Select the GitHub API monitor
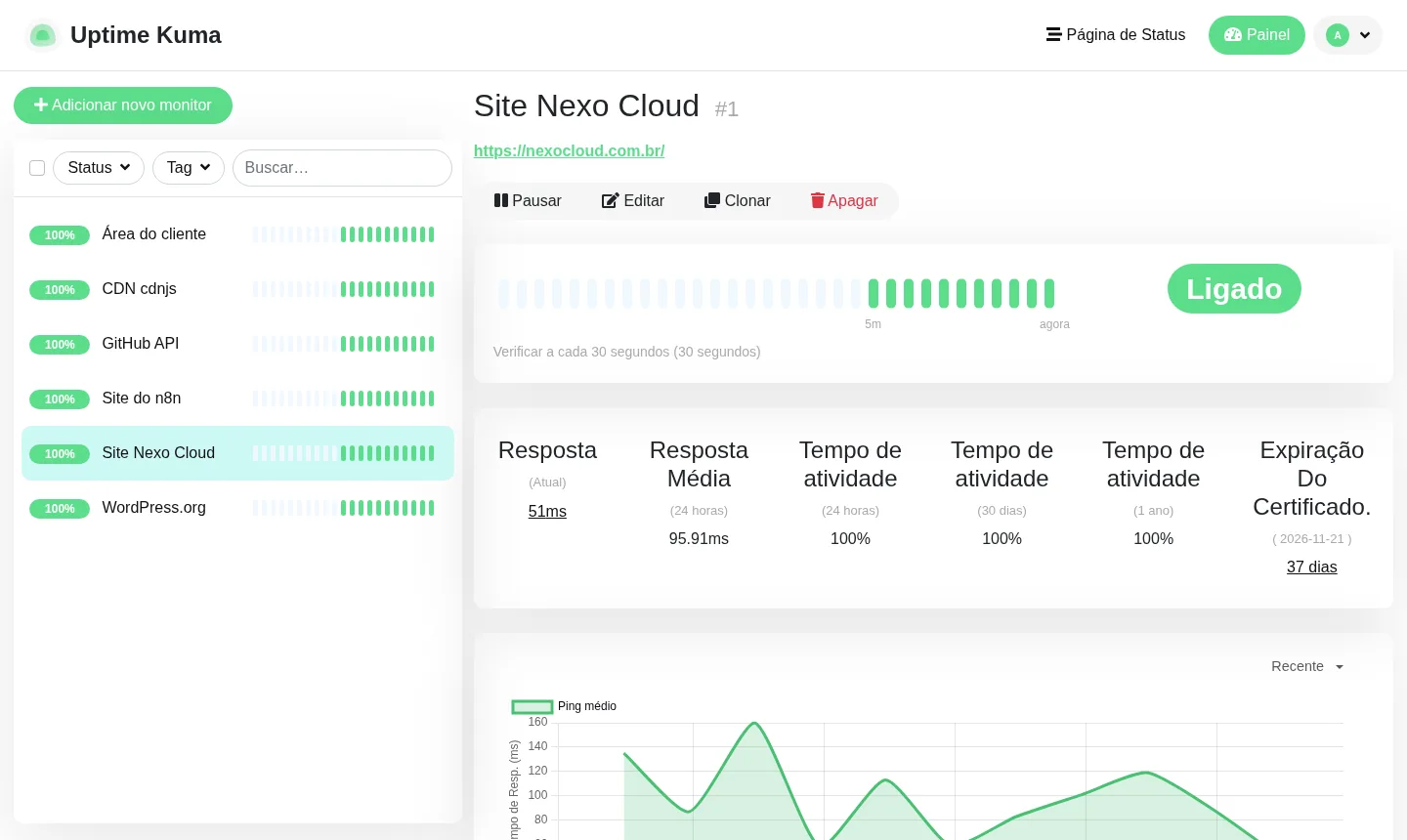The width and height of the screenshot is (1407, 840). pyautogui.click(x=237, y=344)
